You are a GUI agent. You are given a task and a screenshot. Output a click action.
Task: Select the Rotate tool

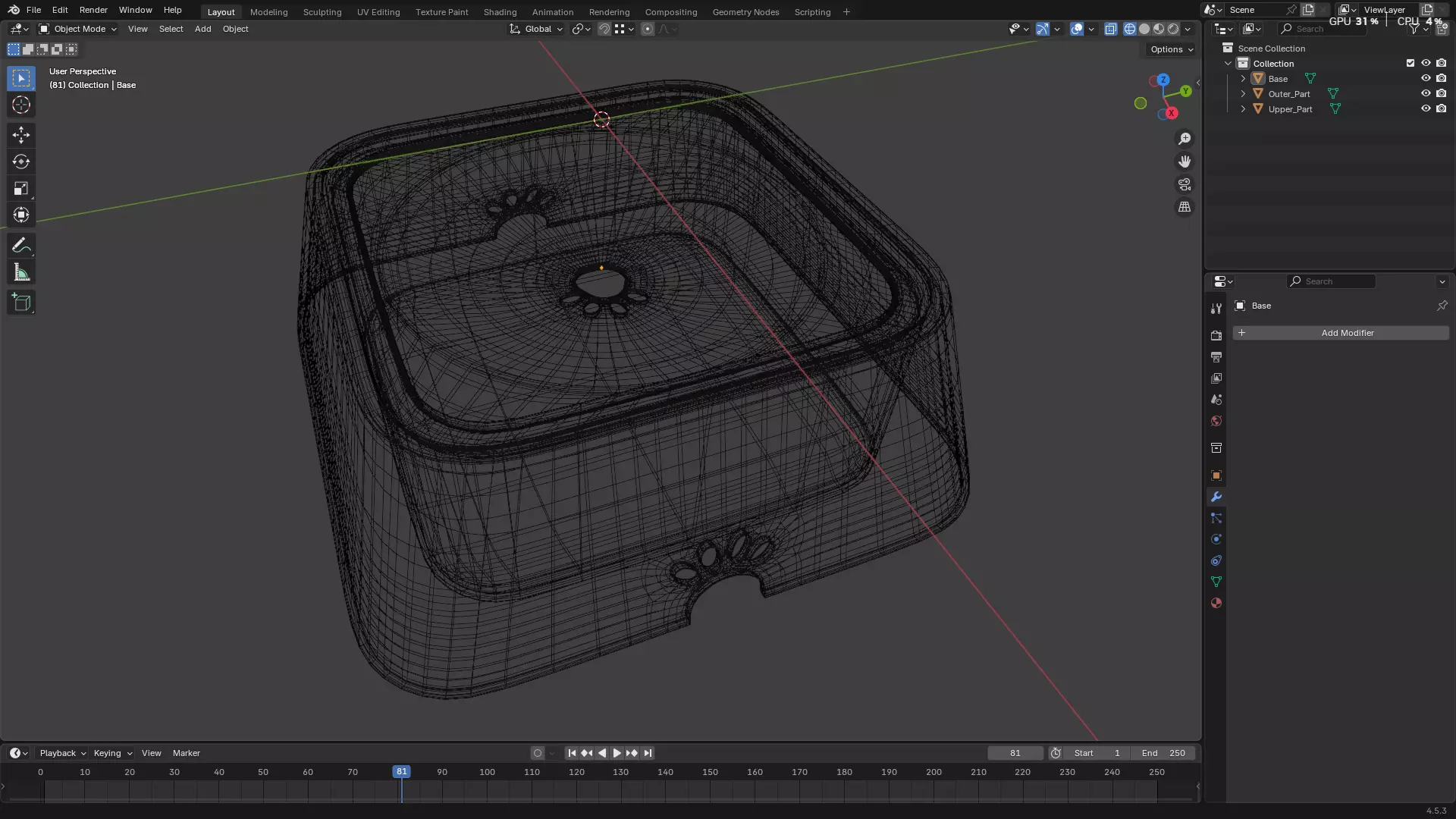pyautogui.click(x=21, y=162)
